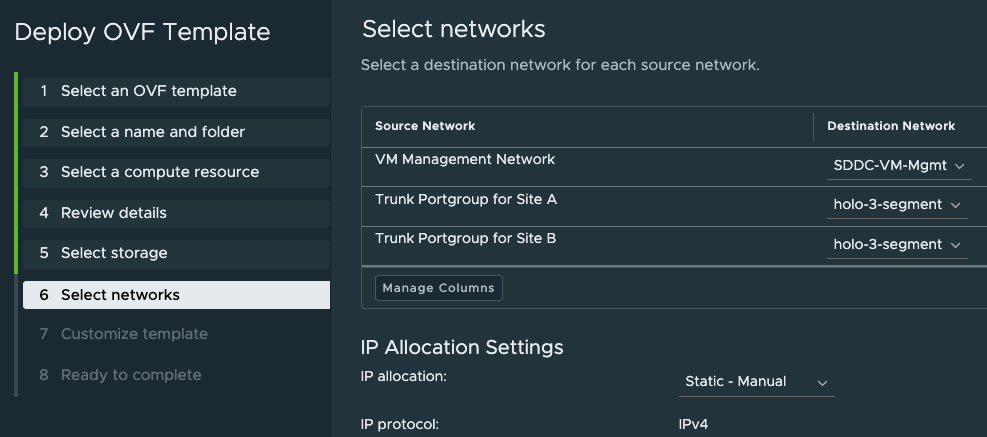The height and width of the screenshot is (437, 987).
Task: Return to Select a name and folder step
Action: point(152,132)
